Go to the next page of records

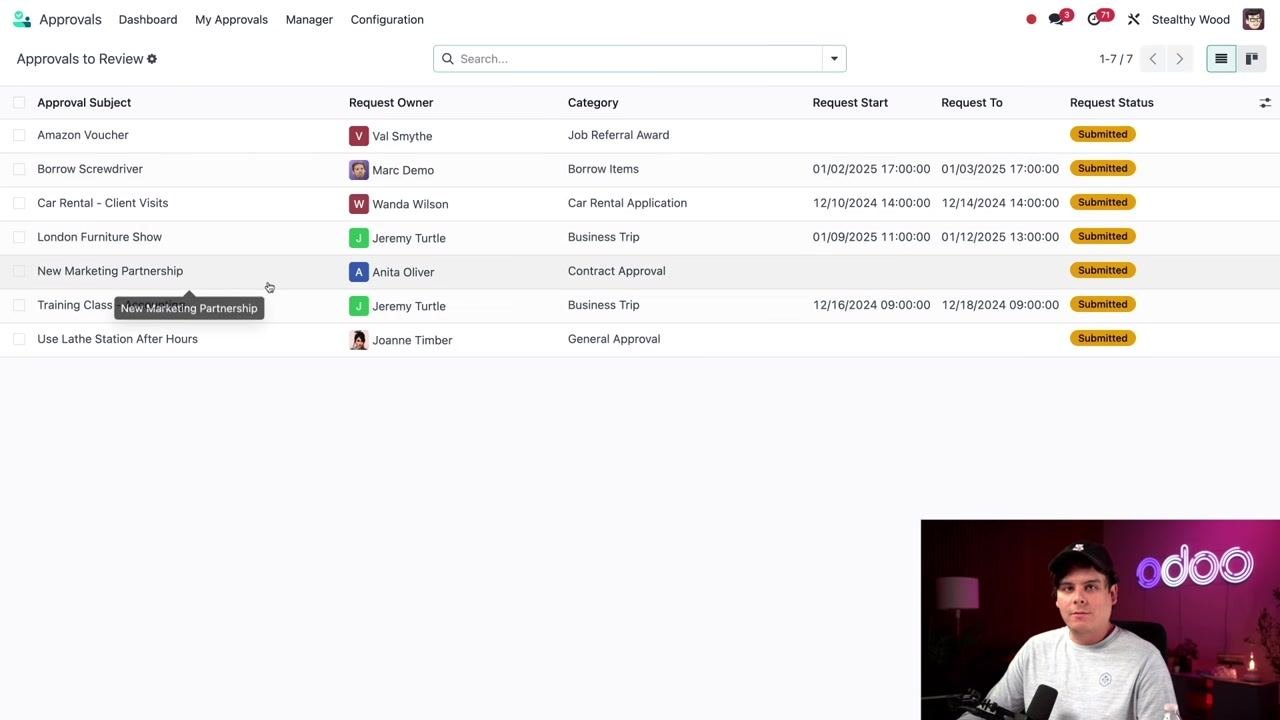[1179, 59]
